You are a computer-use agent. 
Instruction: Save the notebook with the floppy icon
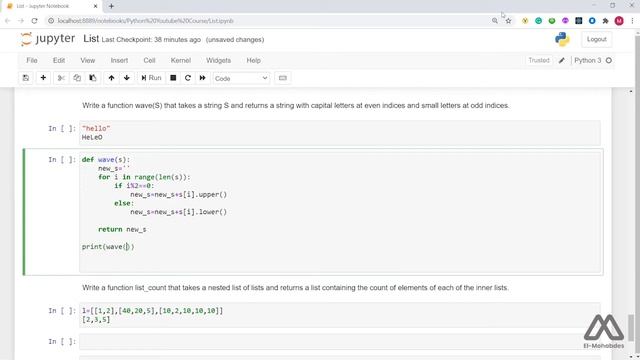pos(26,78)
